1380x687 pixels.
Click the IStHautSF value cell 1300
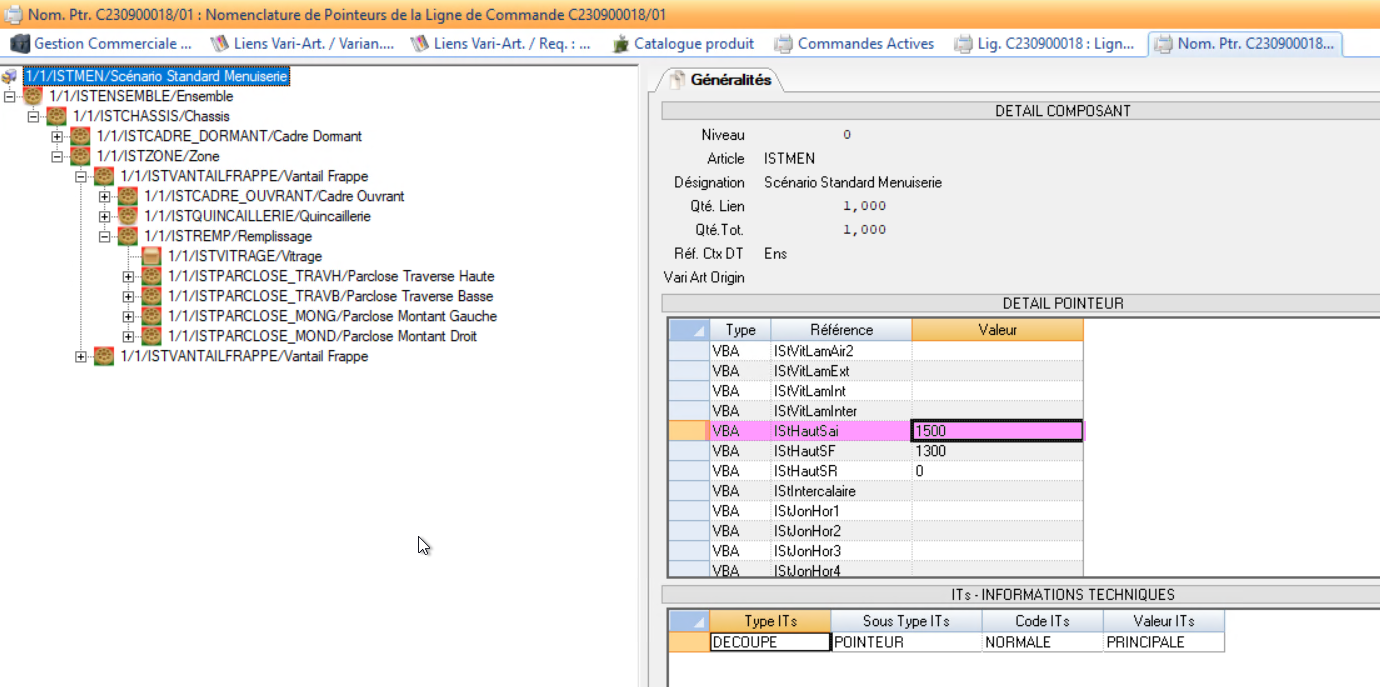(996, 451)
